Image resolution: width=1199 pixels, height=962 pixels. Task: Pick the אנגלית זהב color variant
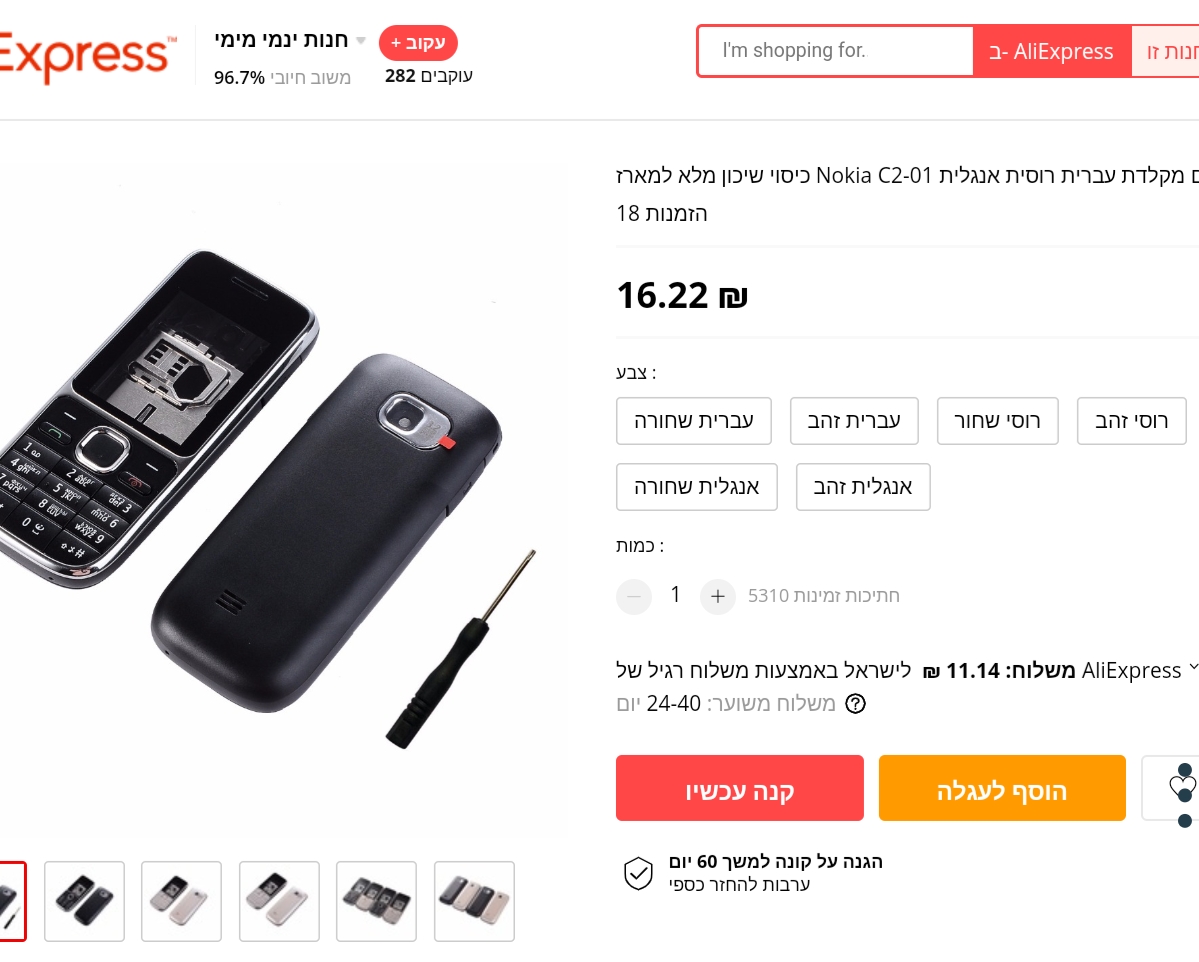pyautogui.click(x=863, y=487)
